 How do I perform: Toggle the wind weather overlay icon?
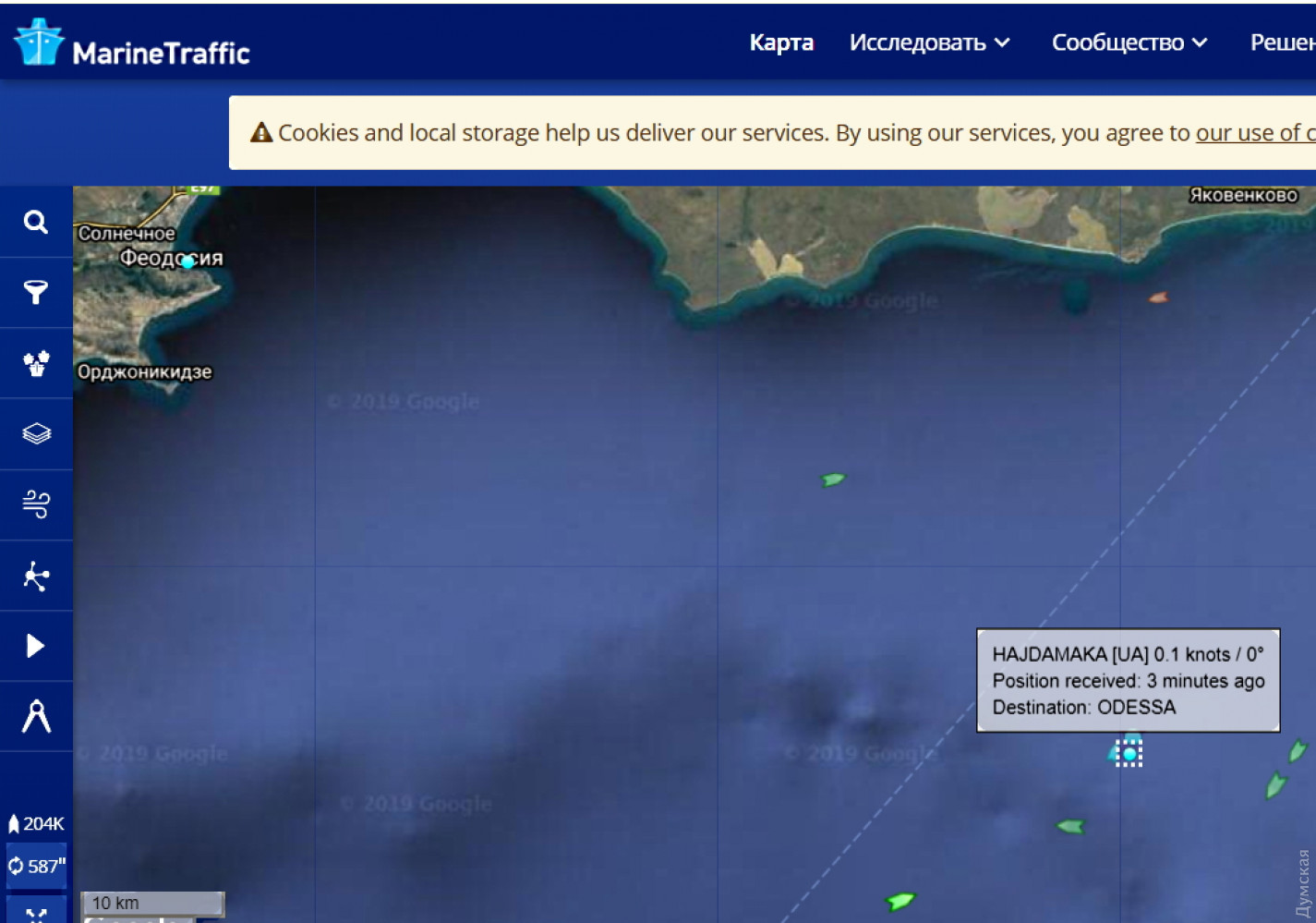coord(36,504)
